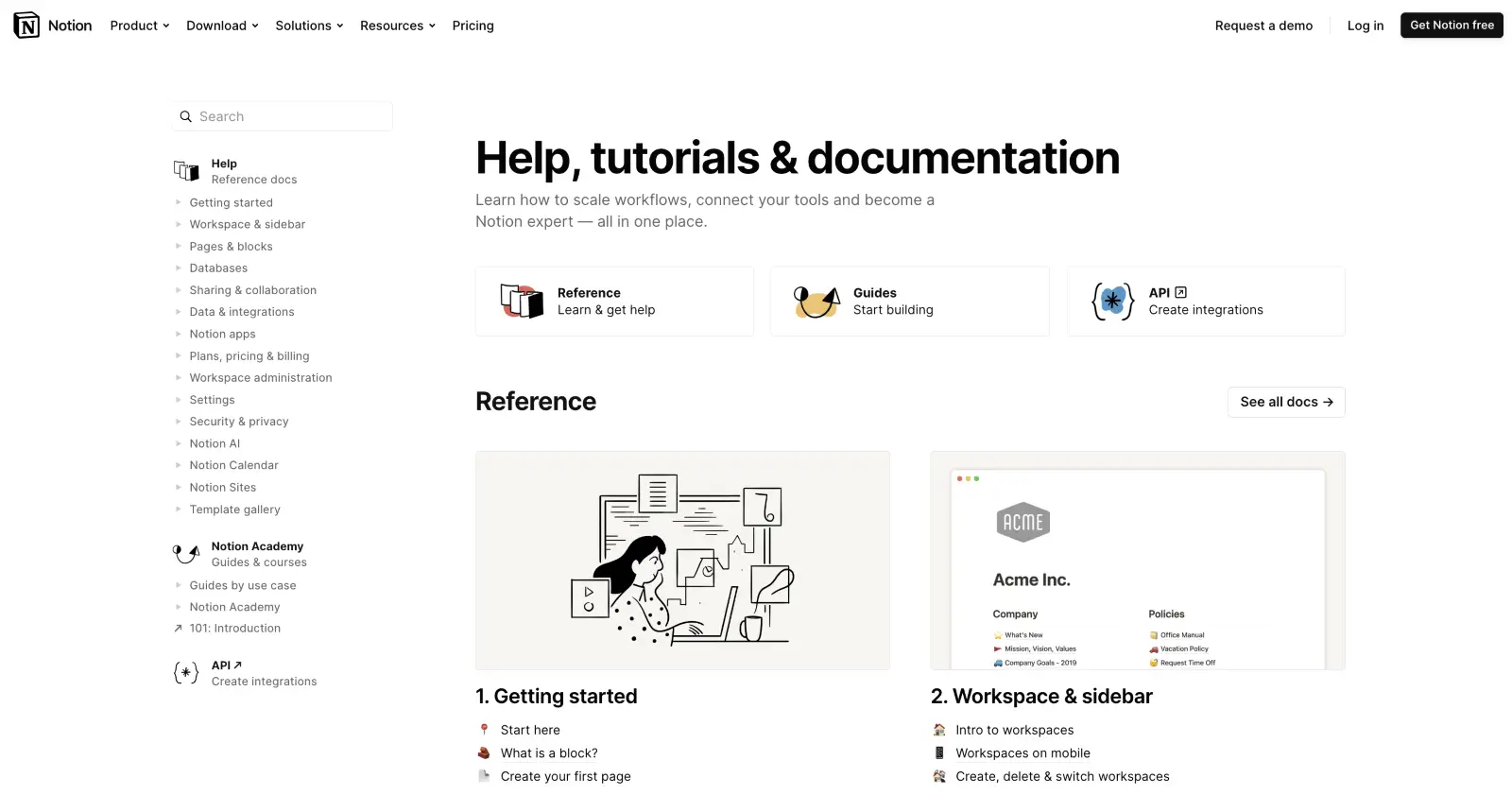
Task: Open the Download dropdown menu
Action: [222, 26]
